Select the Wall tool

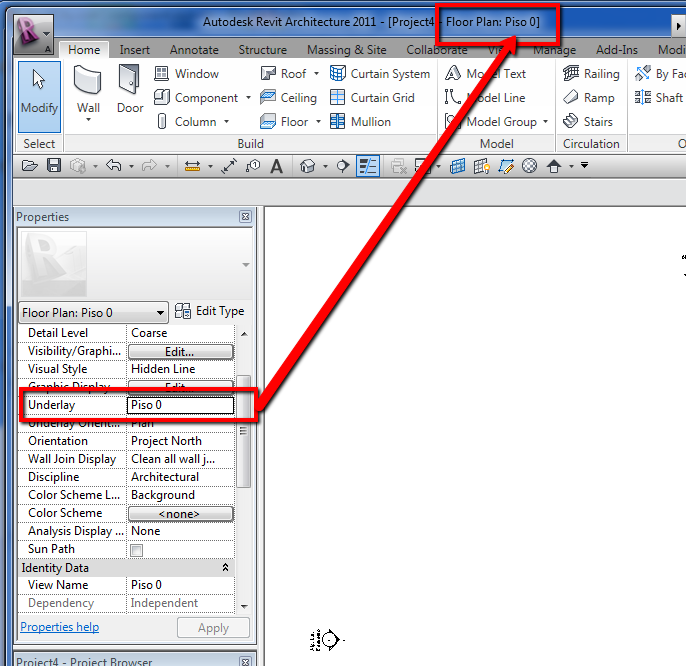(x=88, y=93)
